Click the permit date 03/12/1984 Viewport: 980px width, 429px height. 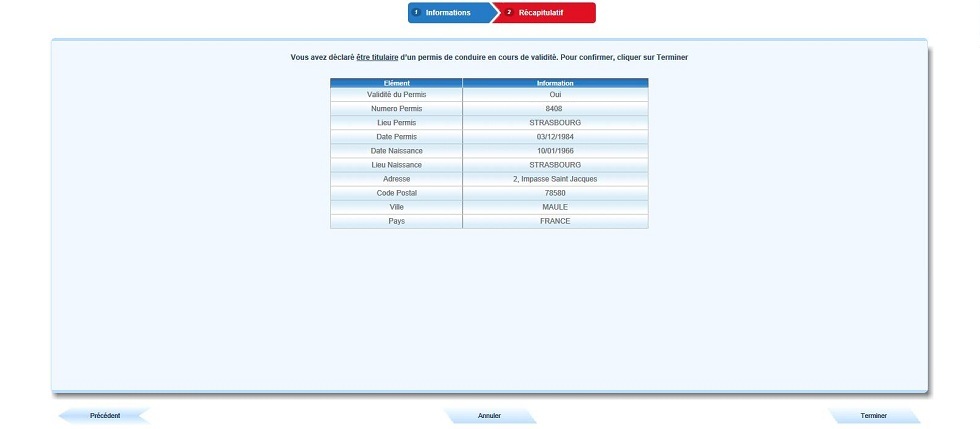pos(555,136)
